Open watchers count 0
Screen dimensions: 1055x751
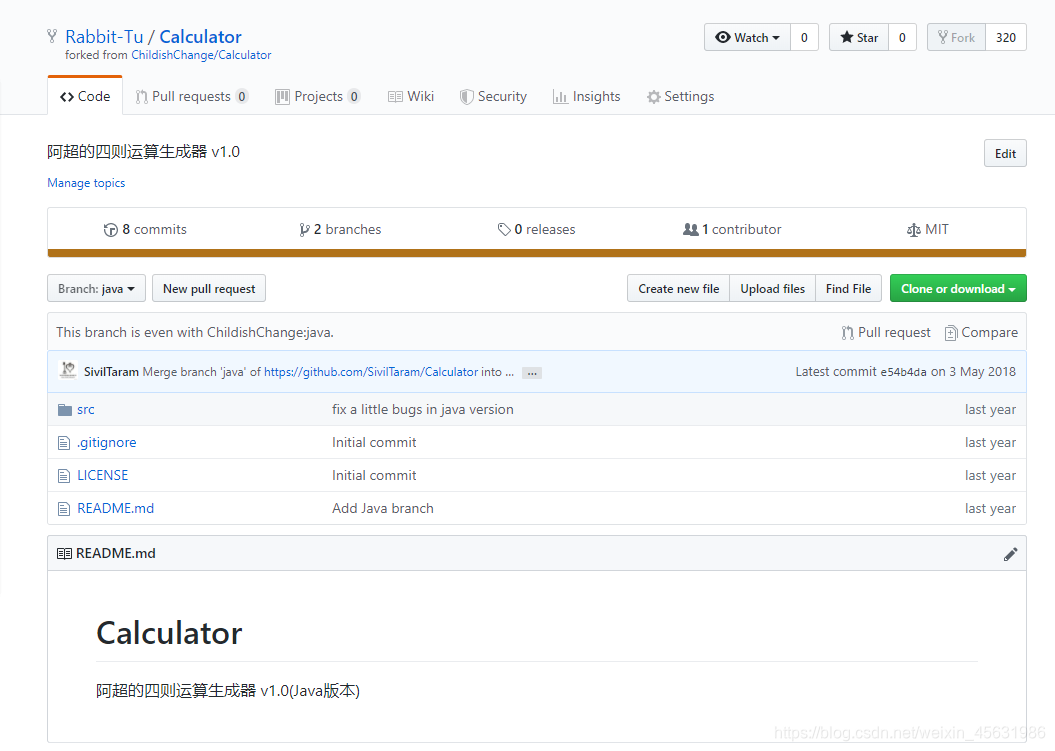click(804, 38)
